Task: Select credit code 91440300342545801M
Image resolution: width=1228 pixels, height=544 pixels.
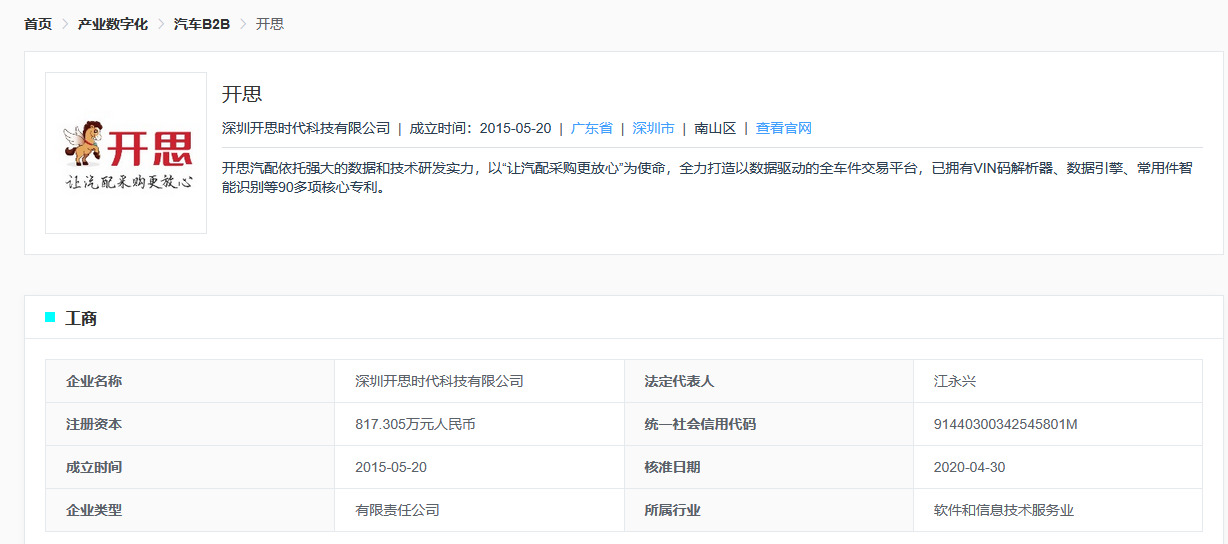Action: coord(1006,424)
